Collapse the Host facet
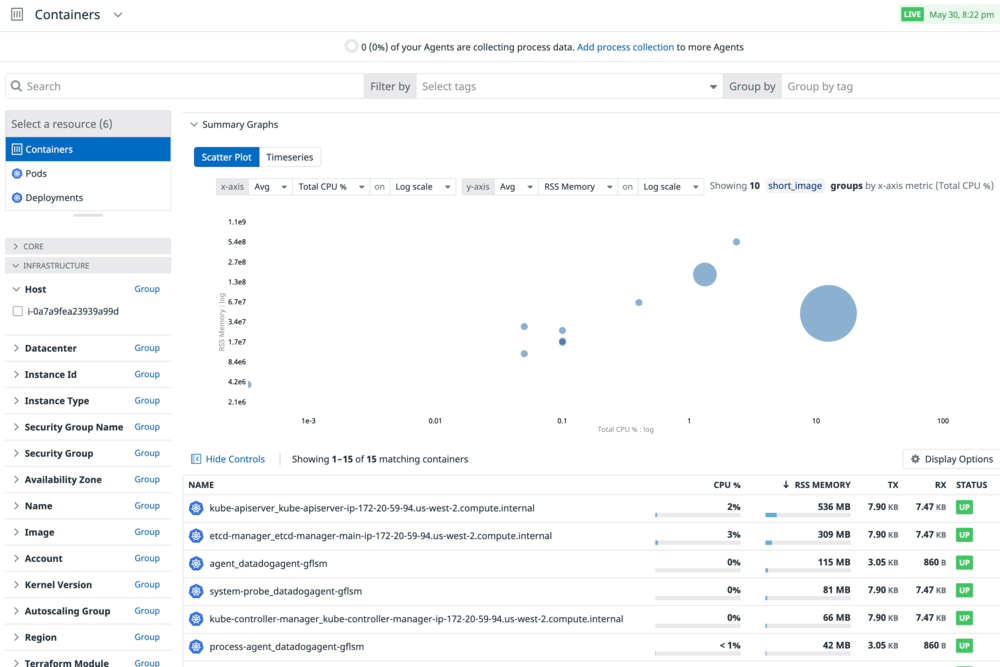Image resolution: width=1000 pixels, height=667 pixels. coord(17,290)
